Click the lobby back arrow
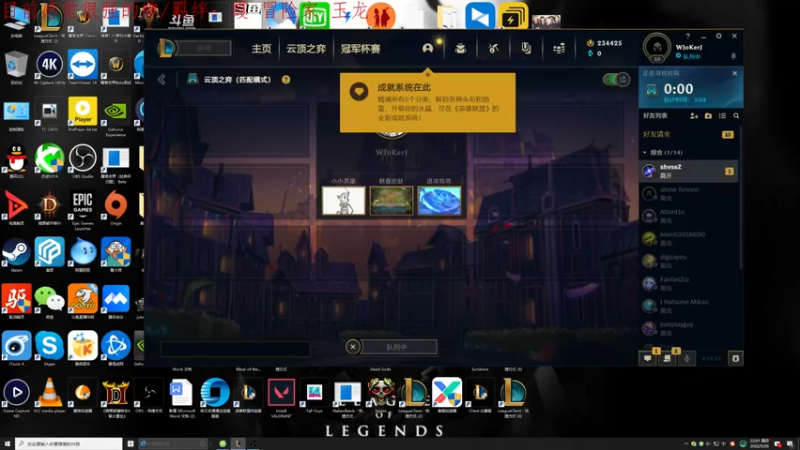Viewport: 800px width, 450px height. (x=162, y=80)
